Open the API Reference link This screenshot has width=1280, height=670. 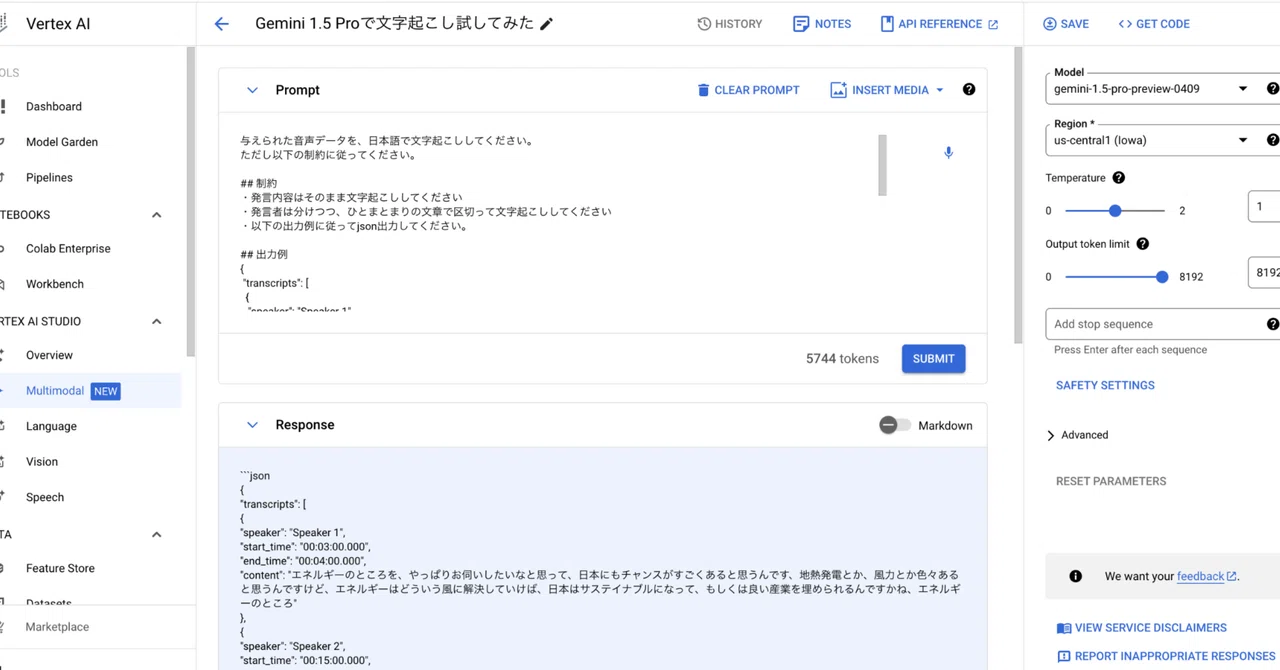tap(939, 24)
